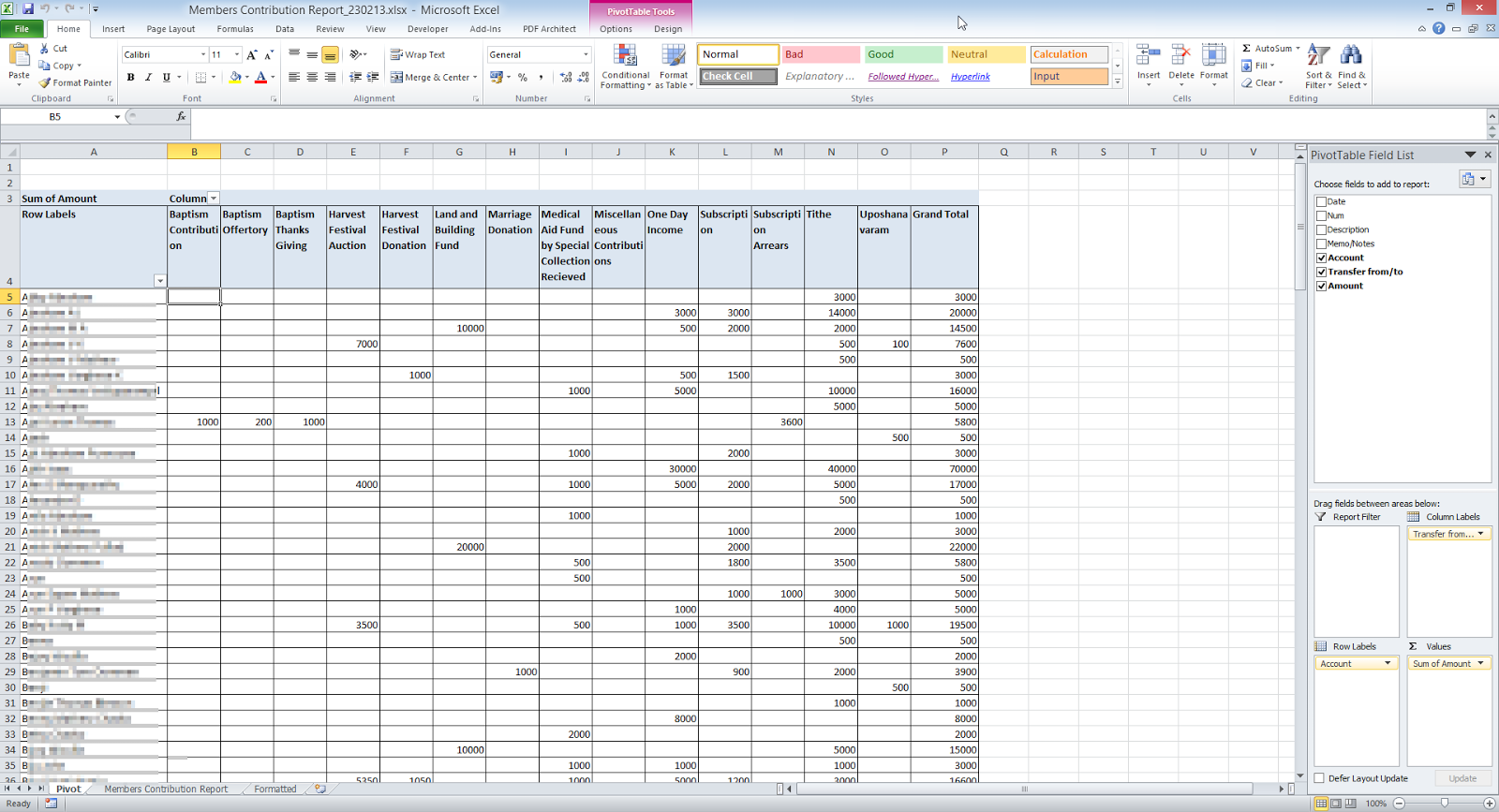Screen dimensions: 1499x812
Task: Apply percent style format
Action: click(x=523, y=77)
